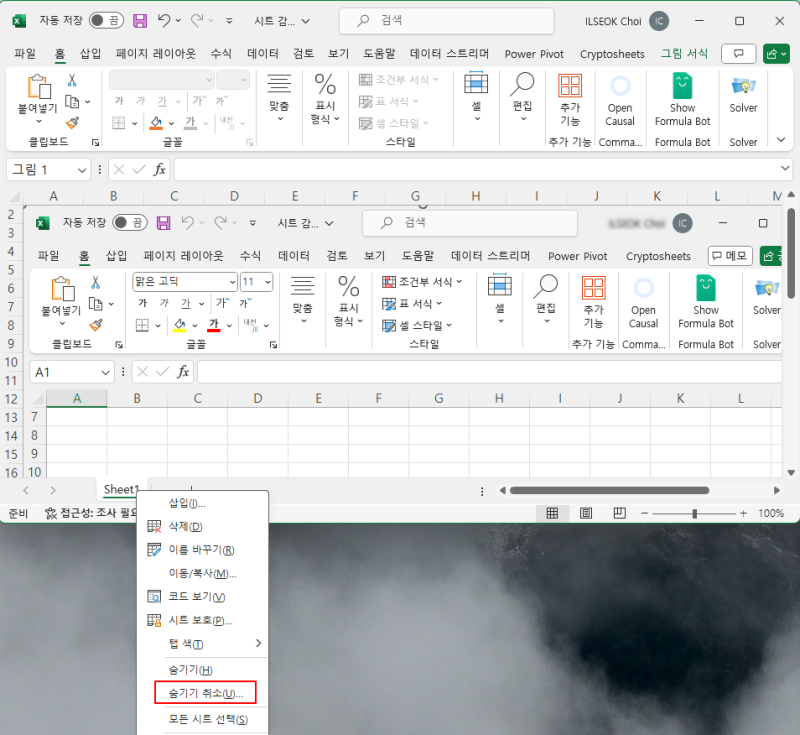Click the Open Causal add-in icon
This screenshot has height=735, width=800.
click(x=620, y=86)
